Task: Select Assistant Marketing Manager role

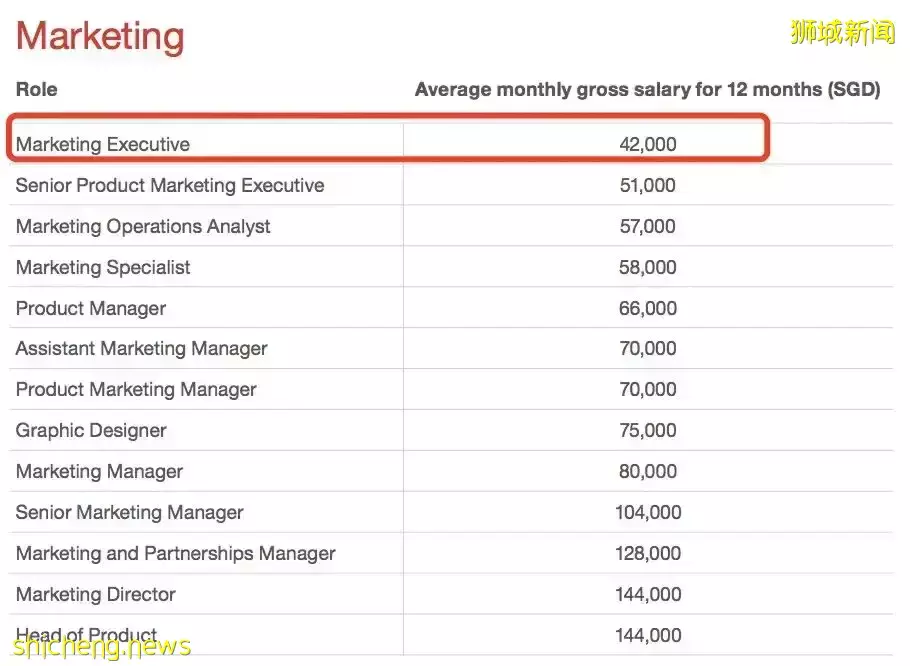Action: (142, 349)
